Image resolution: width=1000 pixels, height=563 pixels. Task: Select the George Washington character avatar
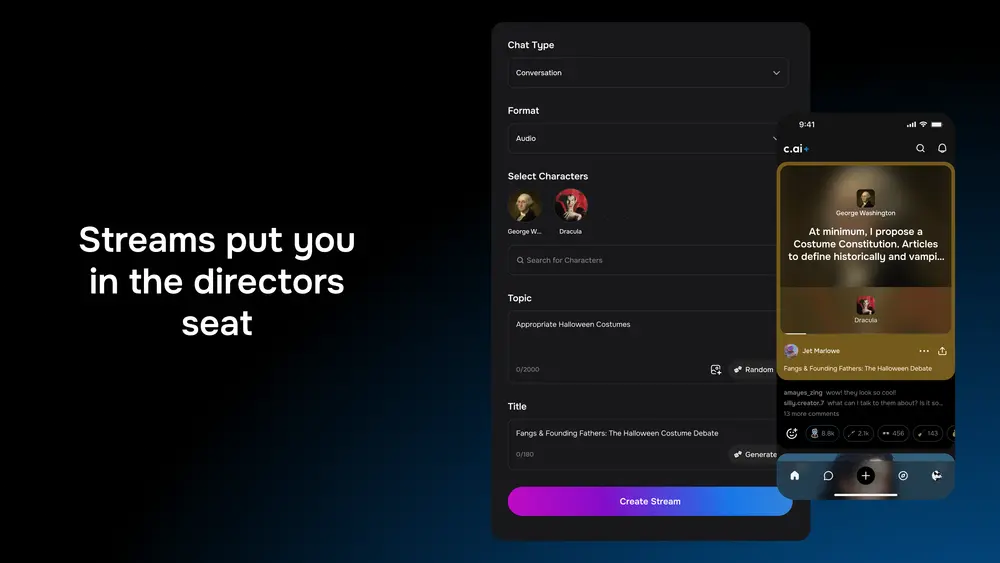[524, 206]
